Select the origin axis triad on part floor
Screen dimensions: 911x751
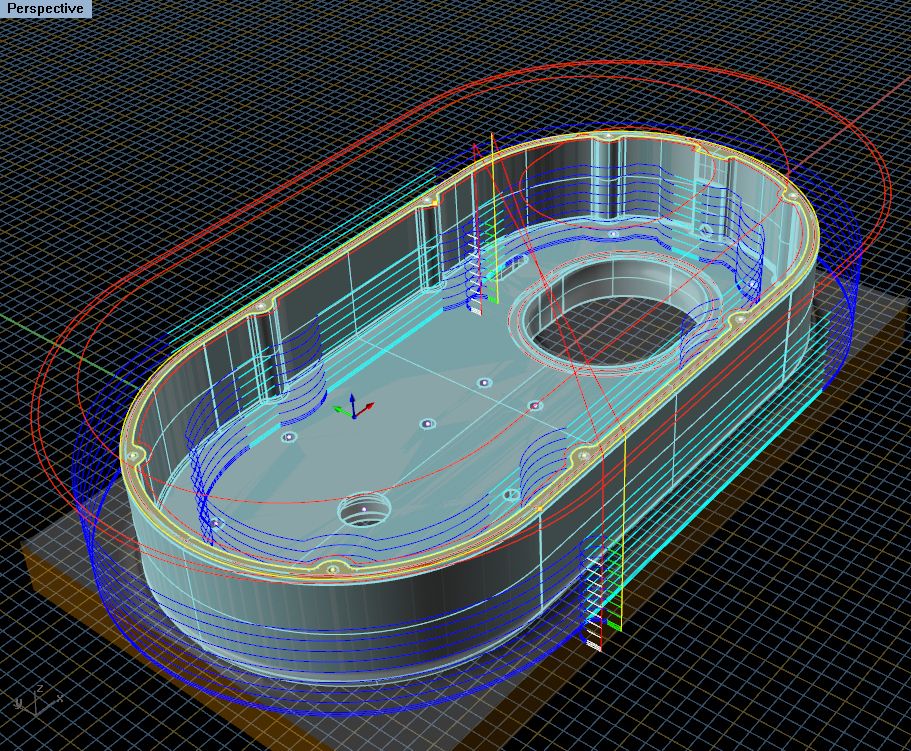tap(353, 409)
